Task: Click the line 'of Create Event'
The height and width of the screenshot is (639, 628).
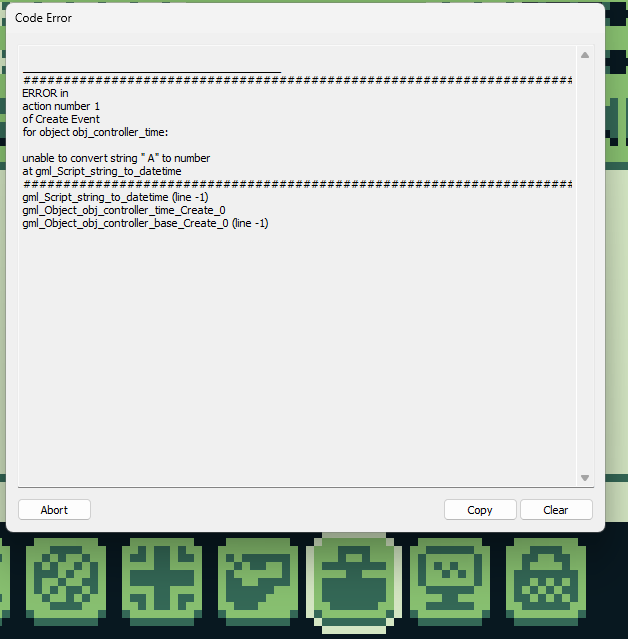Action: point(61,119)
